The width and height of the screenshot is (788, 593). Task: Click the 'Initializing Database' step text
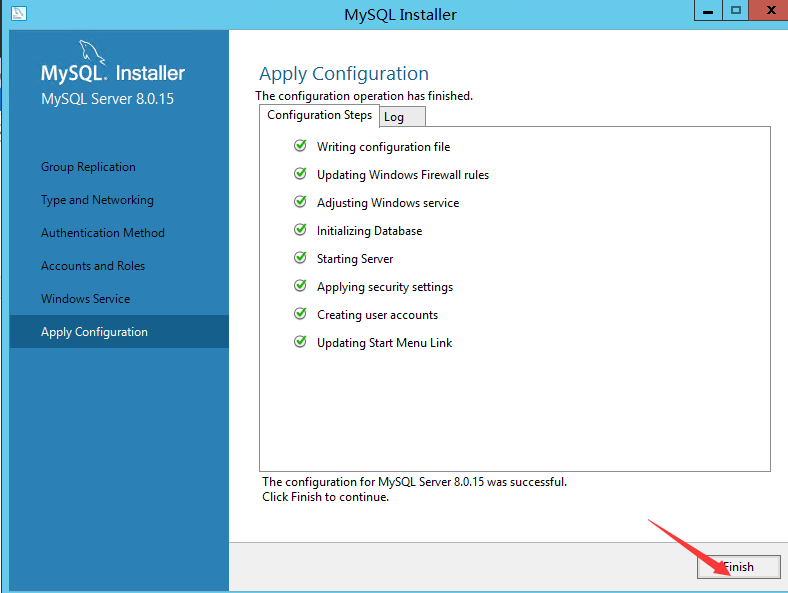point(369,231)
